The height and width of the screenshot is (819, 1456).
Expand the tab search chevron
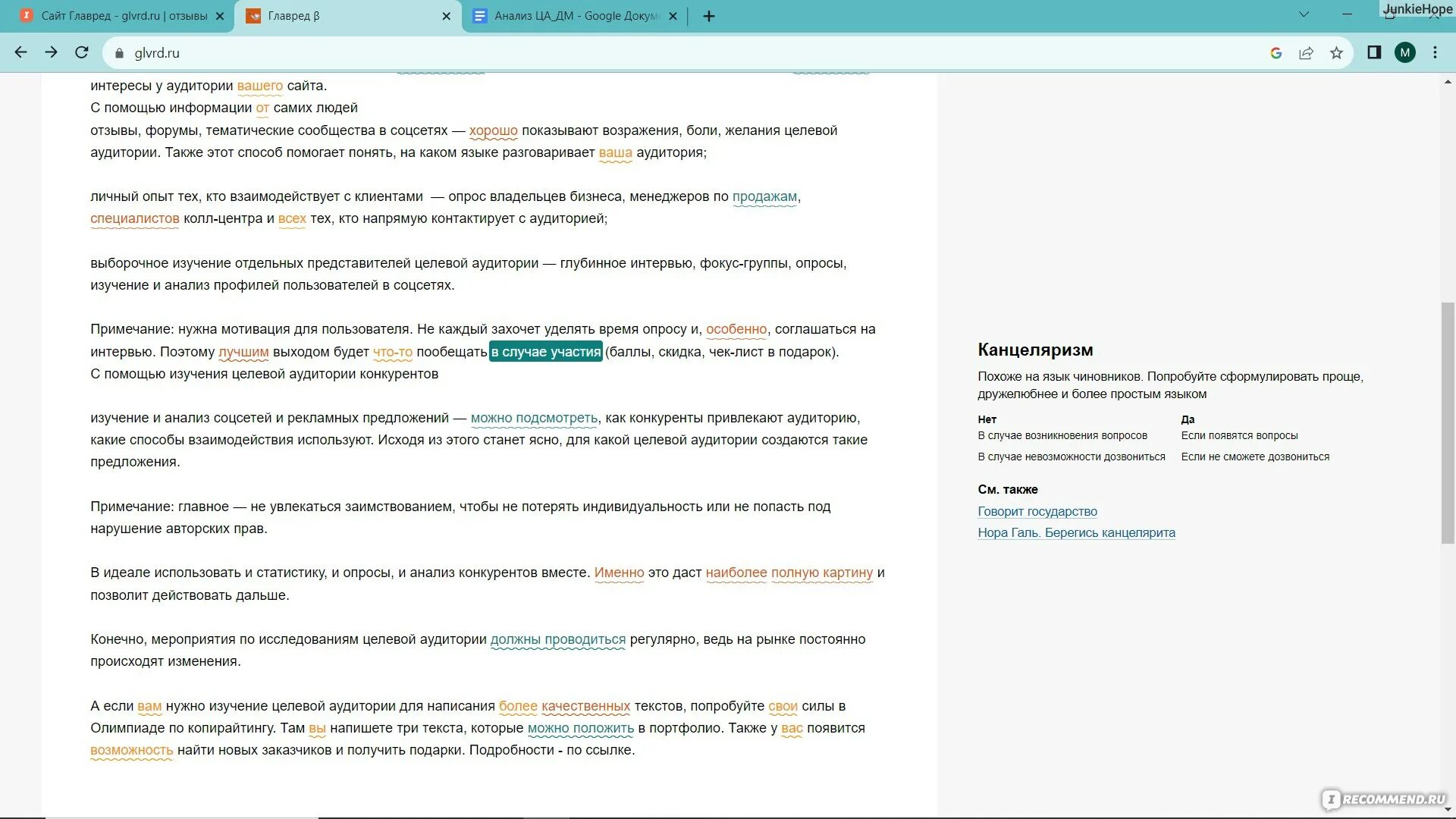click(x=1304, y=14)
